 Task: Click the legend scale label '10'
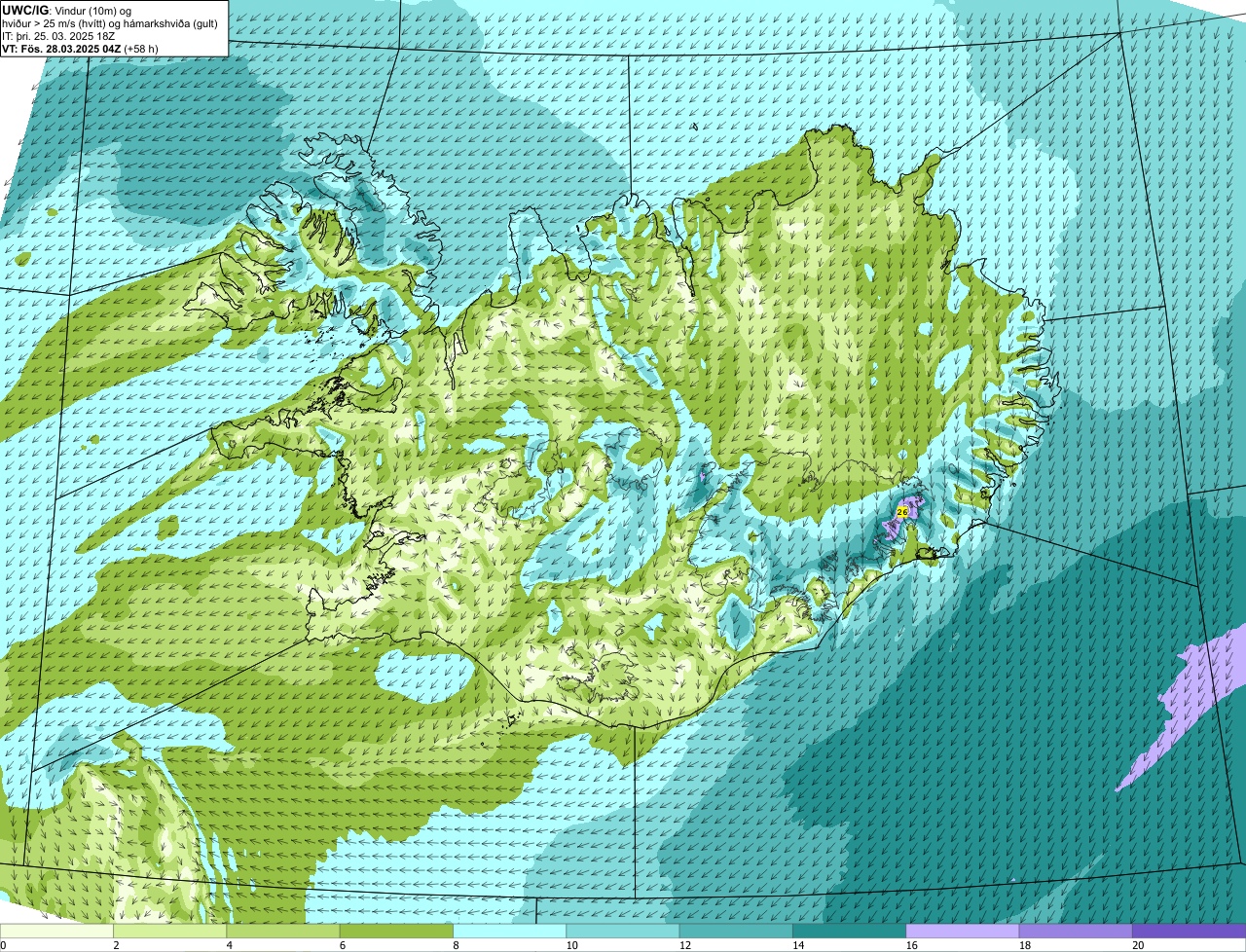pos(571,945)
